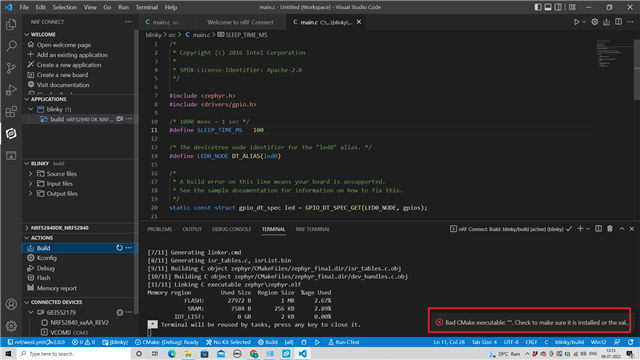Click No Kit Selected in status bar
This screenshot has width=640, height=360.
(x=228, y=342)
